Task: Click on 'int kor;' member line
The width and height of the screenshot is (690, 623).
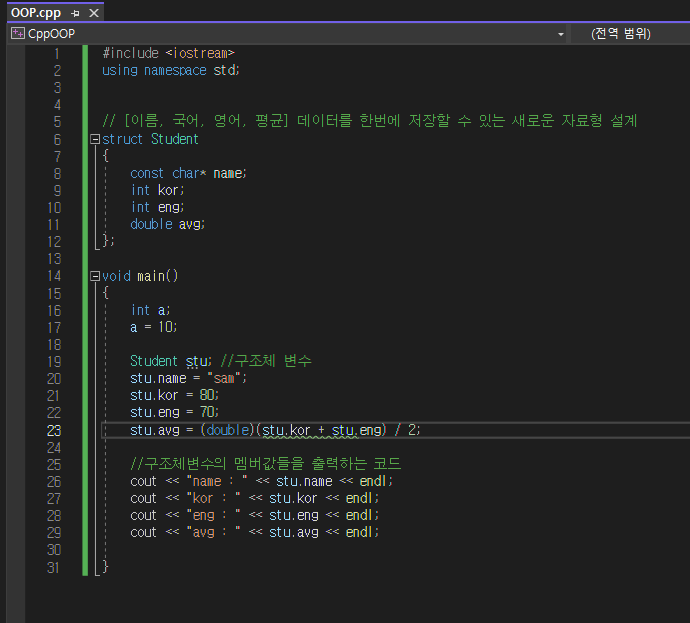Action: [x=158, y=190]
